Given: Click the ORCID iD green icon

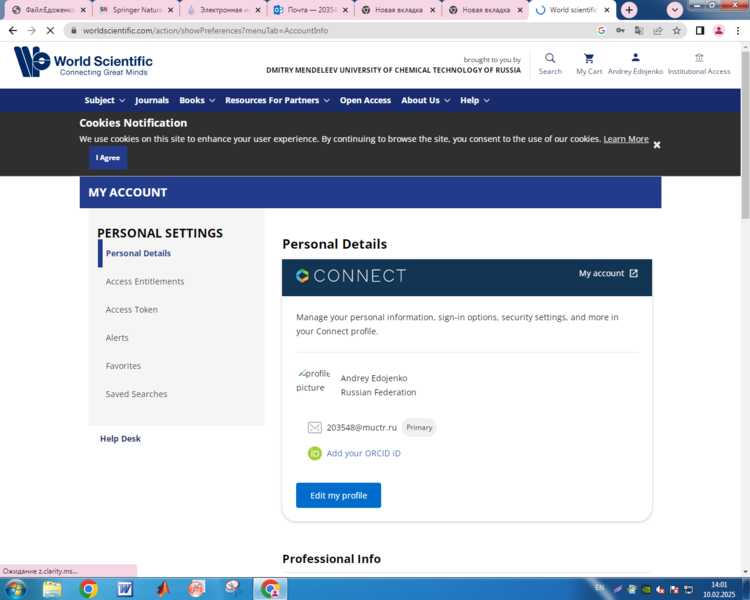Looking at the screenshot, I should (x=315, y=453).
